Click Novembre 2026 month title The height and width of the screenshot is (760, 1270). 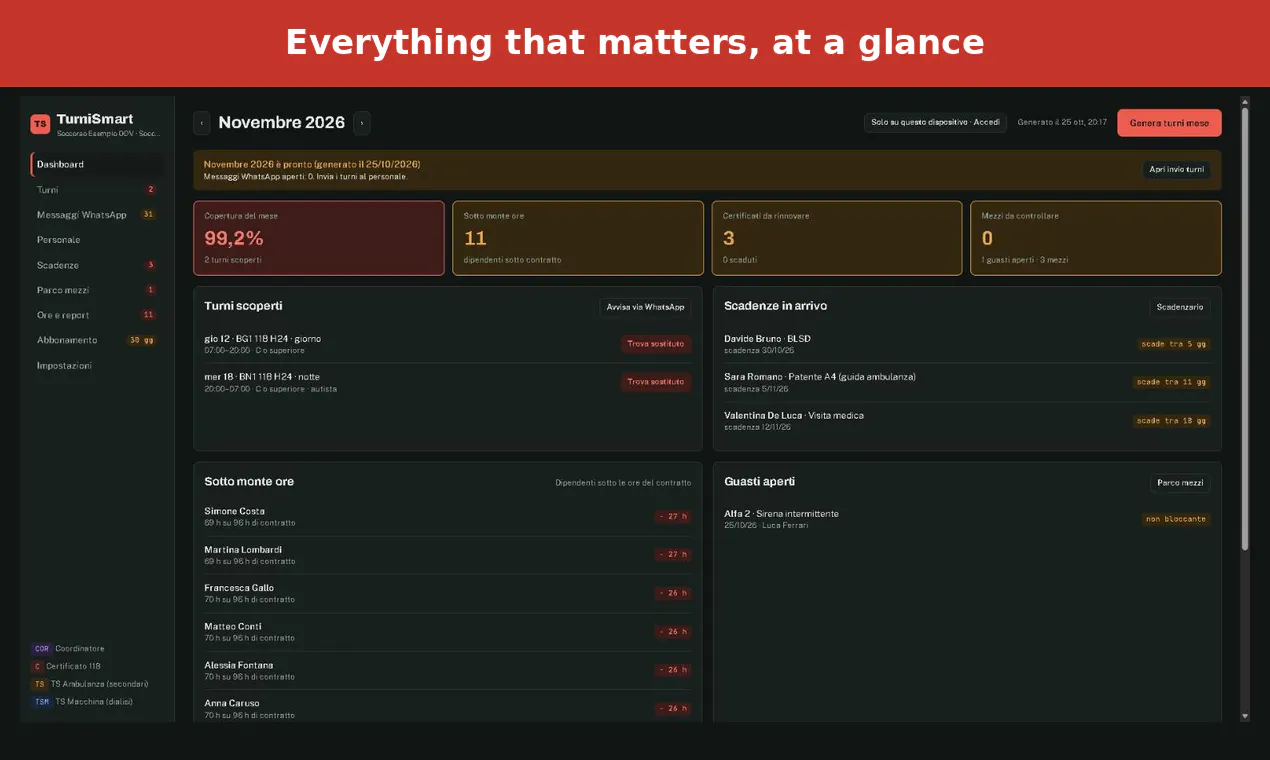pyautogui.click(x=282, y=123)
